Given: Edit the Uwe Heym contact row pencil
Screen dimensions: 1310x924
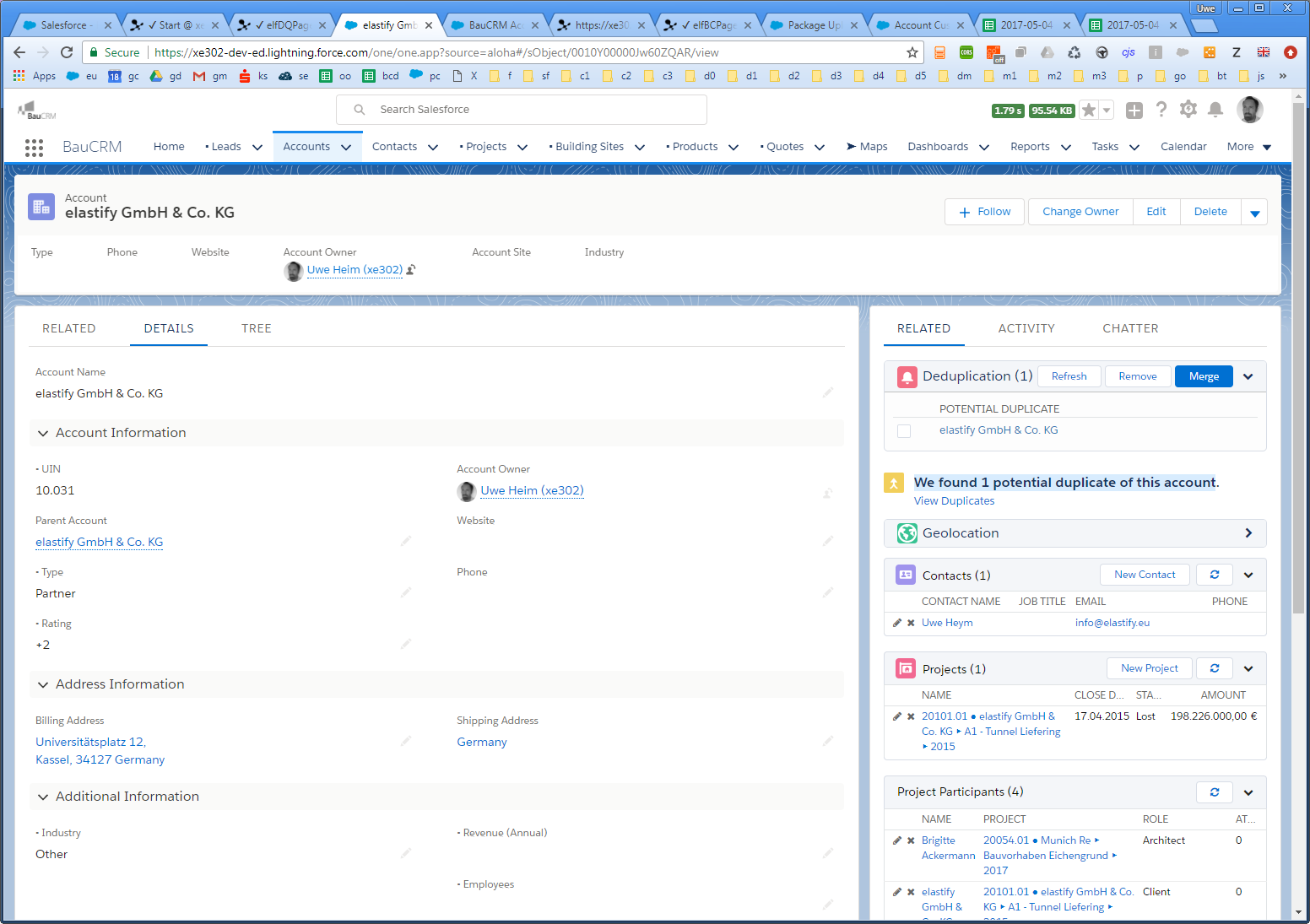Looking at the screenshot, I should tap(897, 623).
